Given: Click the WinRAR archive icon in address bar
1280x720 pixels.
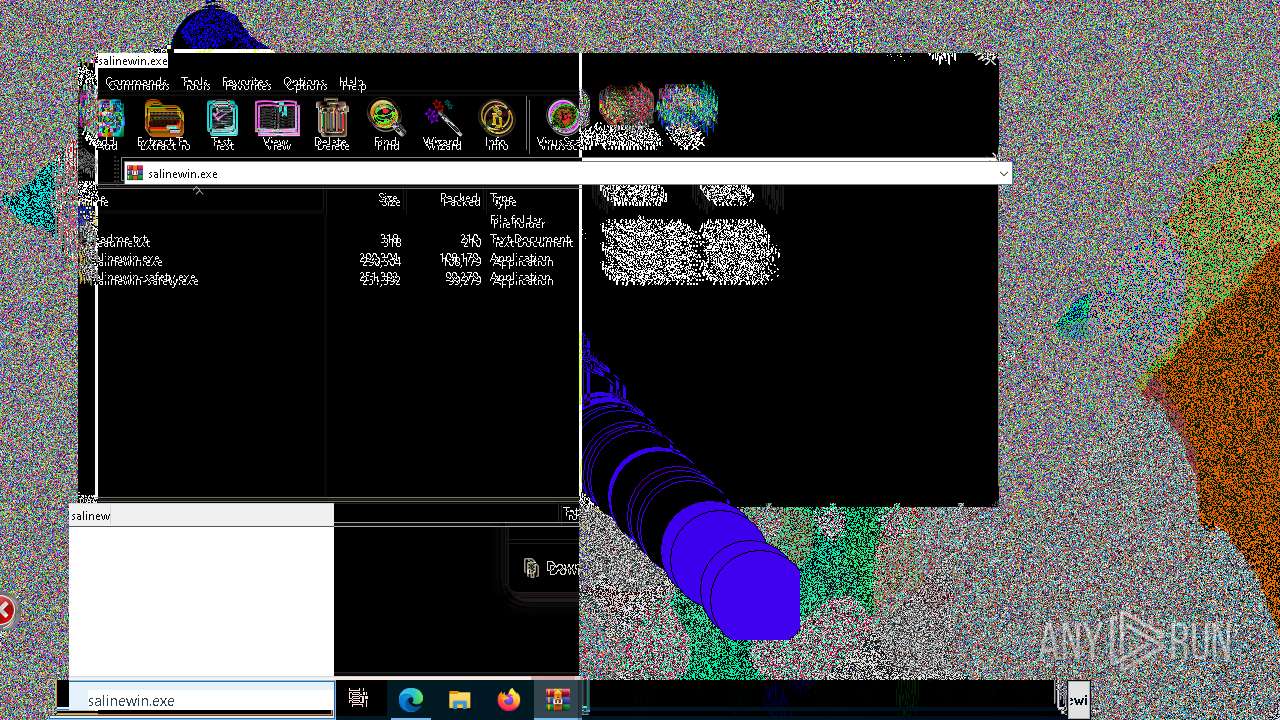Looking at the screenshot, I should (x=135, y=173).
